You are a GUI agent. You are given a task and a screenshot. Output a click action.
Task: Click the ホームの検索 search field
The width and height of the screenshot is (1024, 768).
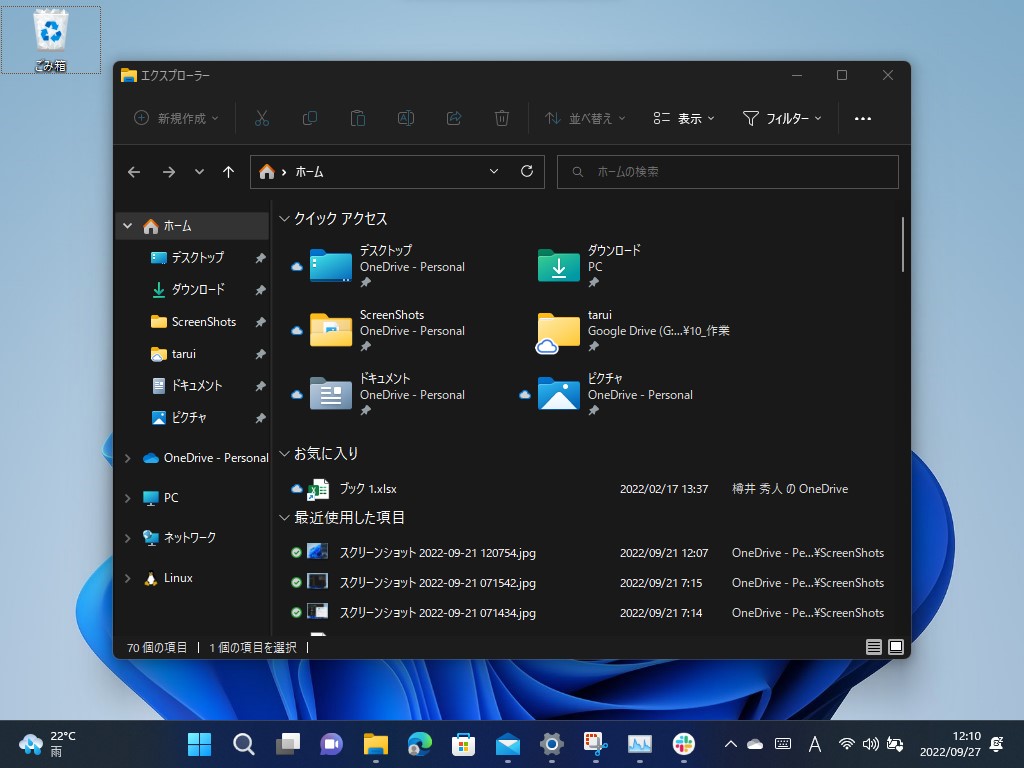[728, 172]
